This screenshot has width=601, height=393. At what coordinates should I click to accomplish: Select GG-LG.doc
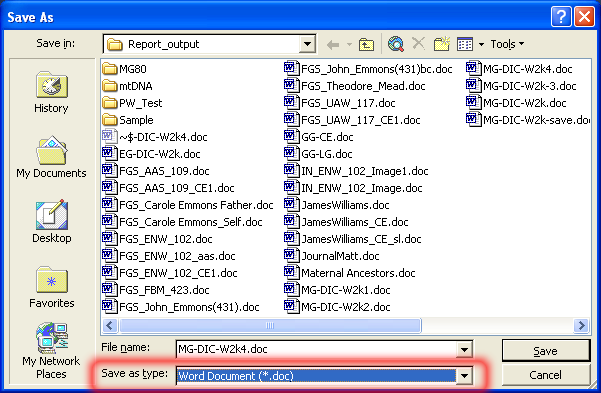pyautogui.click(x=318, y=154)
